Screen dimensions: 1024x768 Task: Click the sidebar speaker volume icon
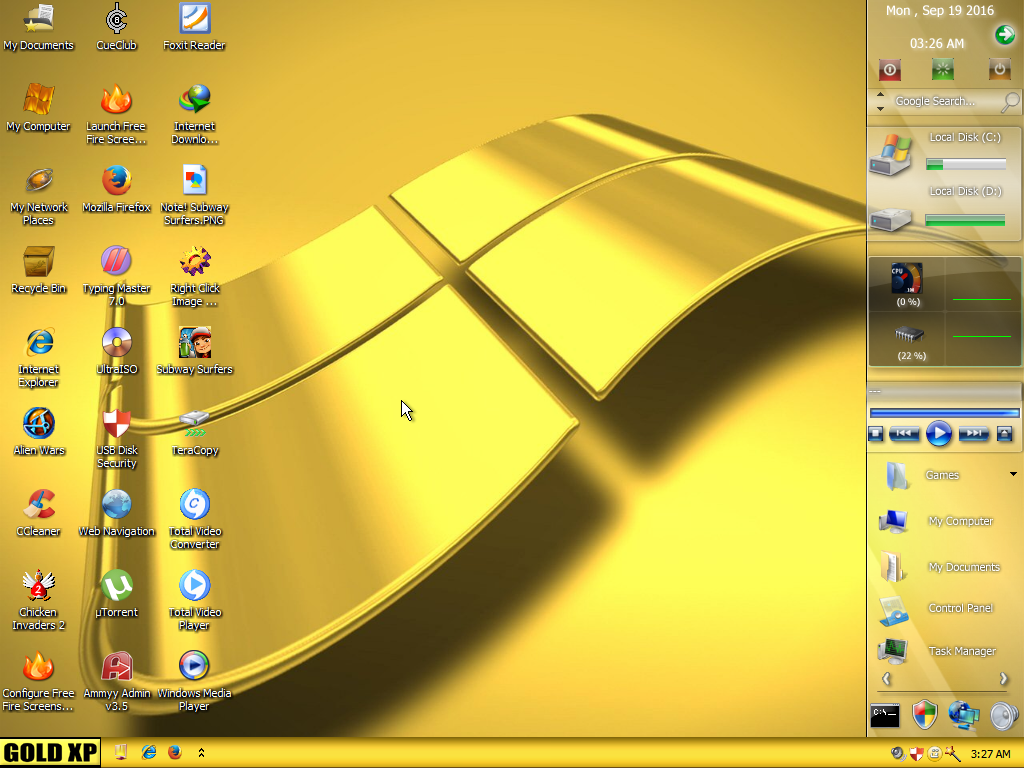(x=1003, y=715)
